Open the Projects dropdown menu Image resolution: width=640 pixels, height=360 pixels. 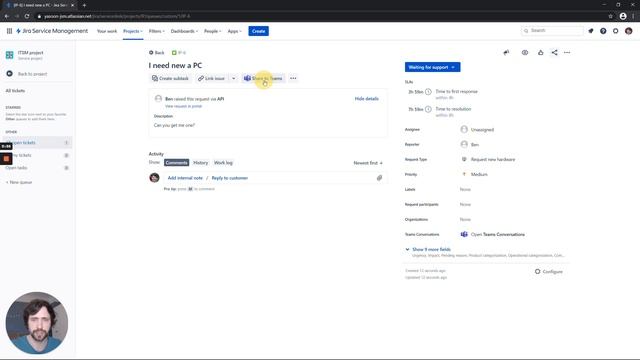tap(133, 31)
